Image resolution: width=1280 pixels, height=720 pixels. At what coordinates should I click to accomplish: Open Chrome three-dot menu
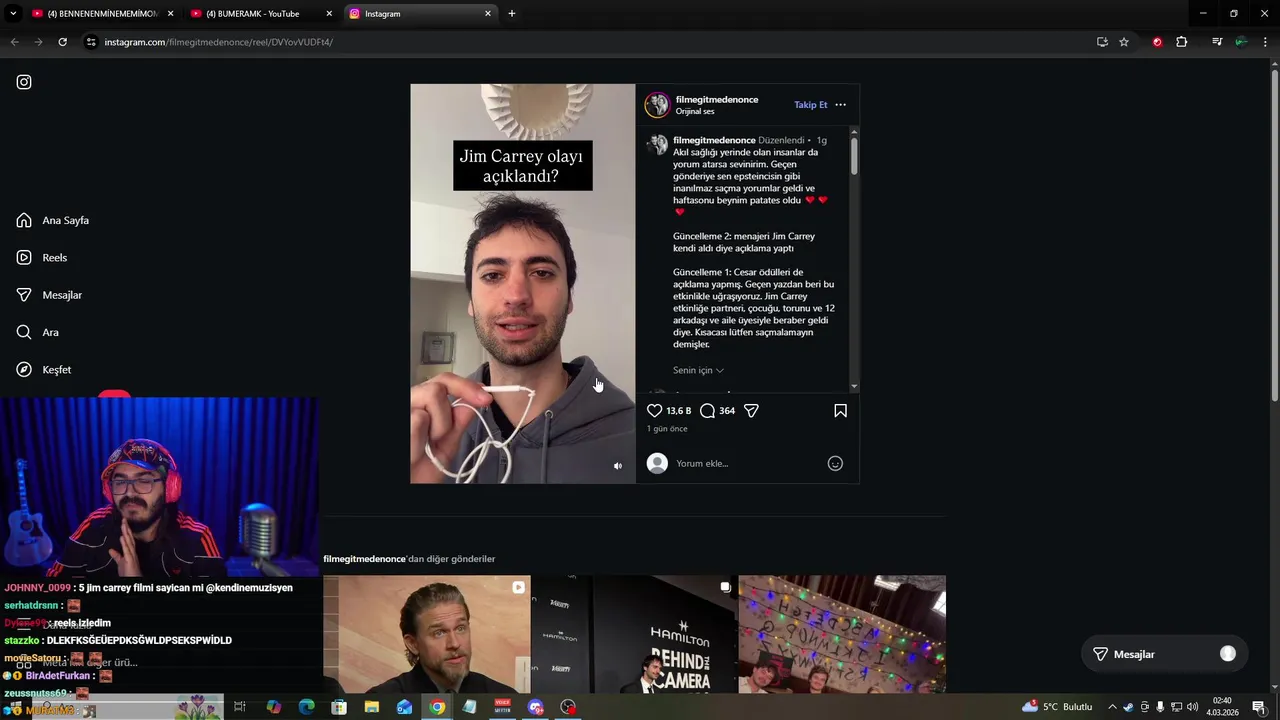click(1265, 42)
